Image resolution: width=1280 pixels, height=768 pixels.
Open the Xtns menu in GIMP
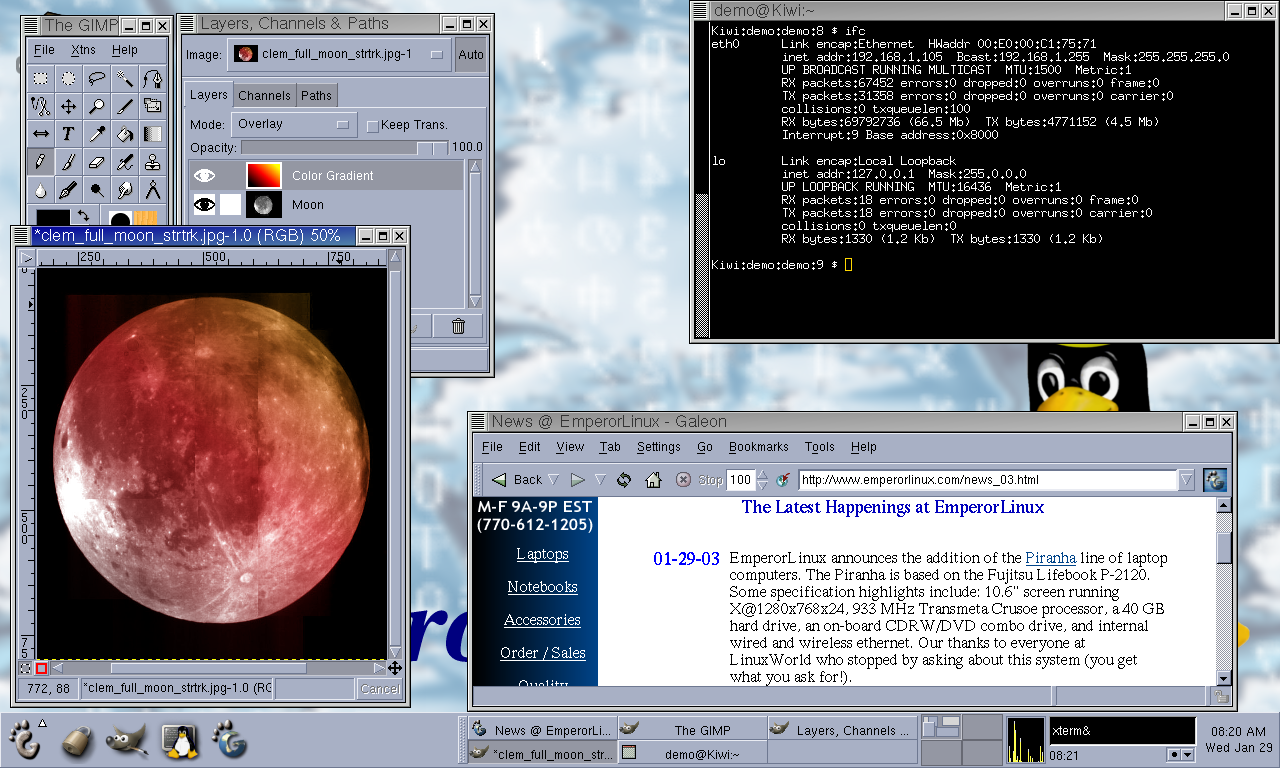[84, 50]
